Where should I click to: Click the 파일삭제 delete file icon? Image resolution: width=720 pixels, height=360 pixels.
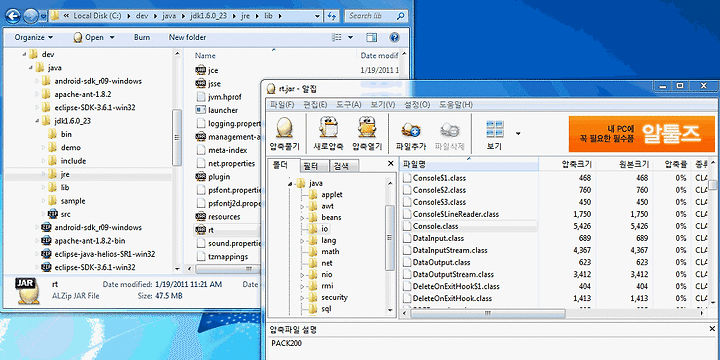449,130
